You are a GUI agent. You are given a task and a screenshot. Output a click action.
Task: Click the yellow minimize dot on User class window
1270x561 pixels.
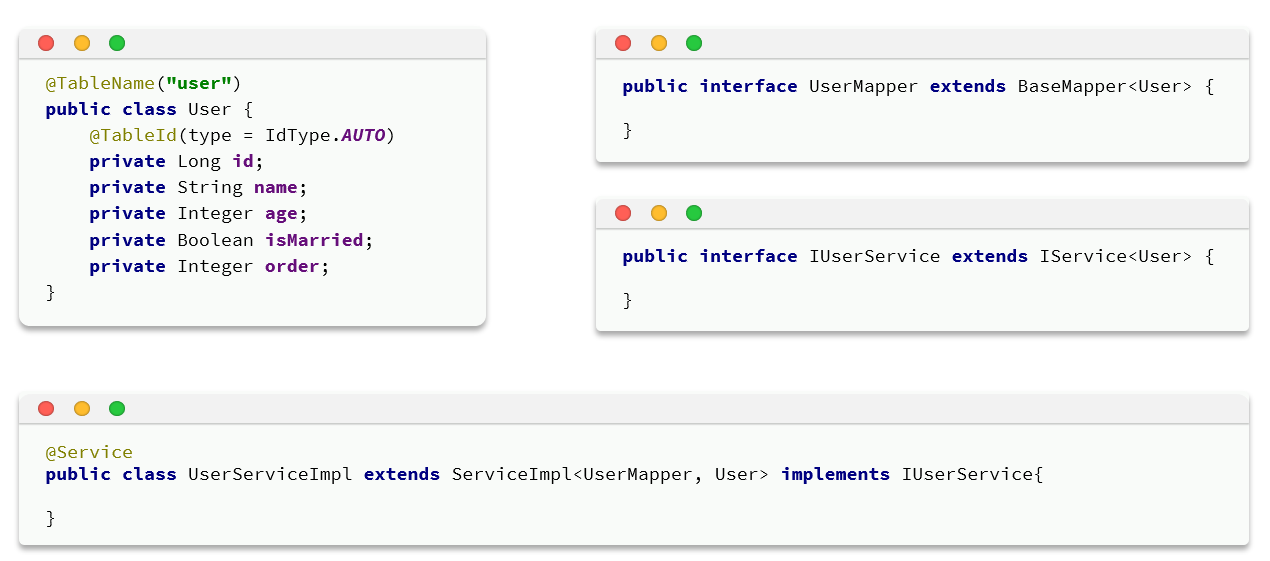82,43
